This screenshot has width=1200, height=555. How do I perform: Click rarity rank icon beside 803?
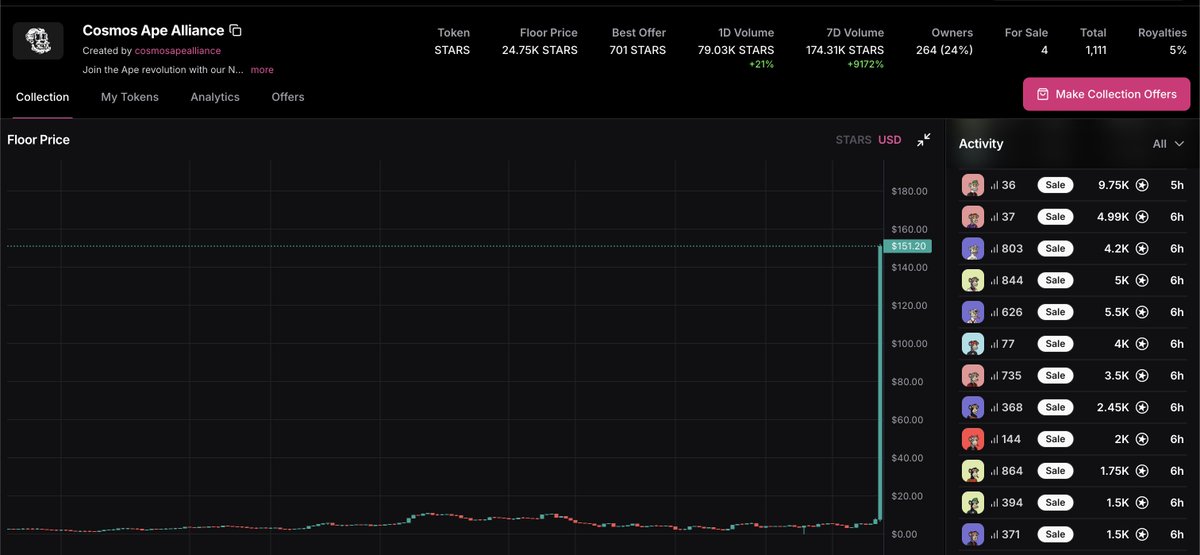(x=995, y=248)
